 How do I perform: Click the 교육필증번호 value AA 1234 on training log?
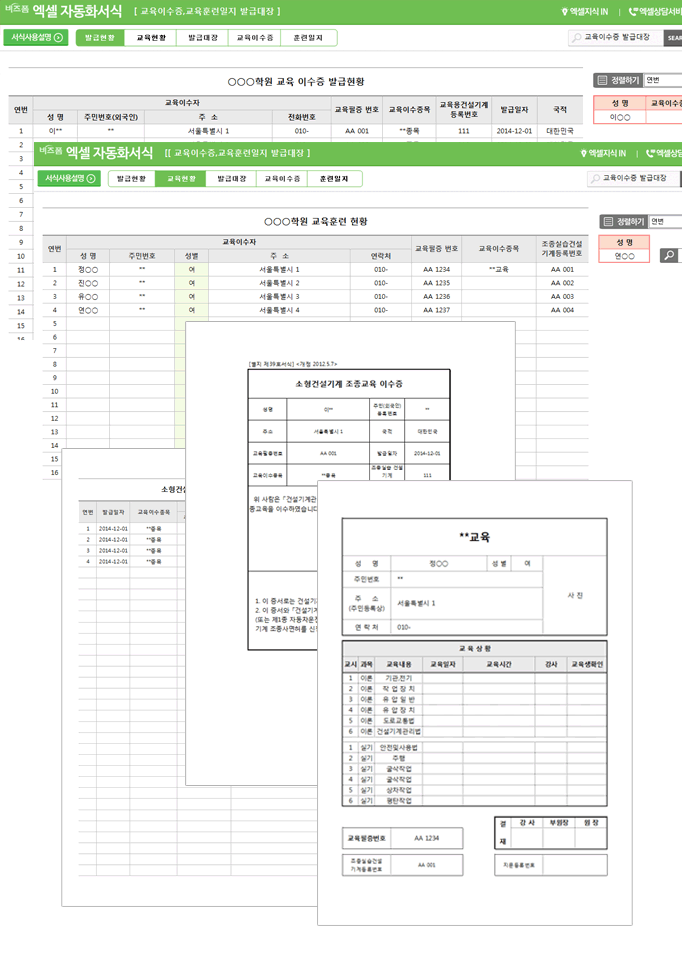426,837
